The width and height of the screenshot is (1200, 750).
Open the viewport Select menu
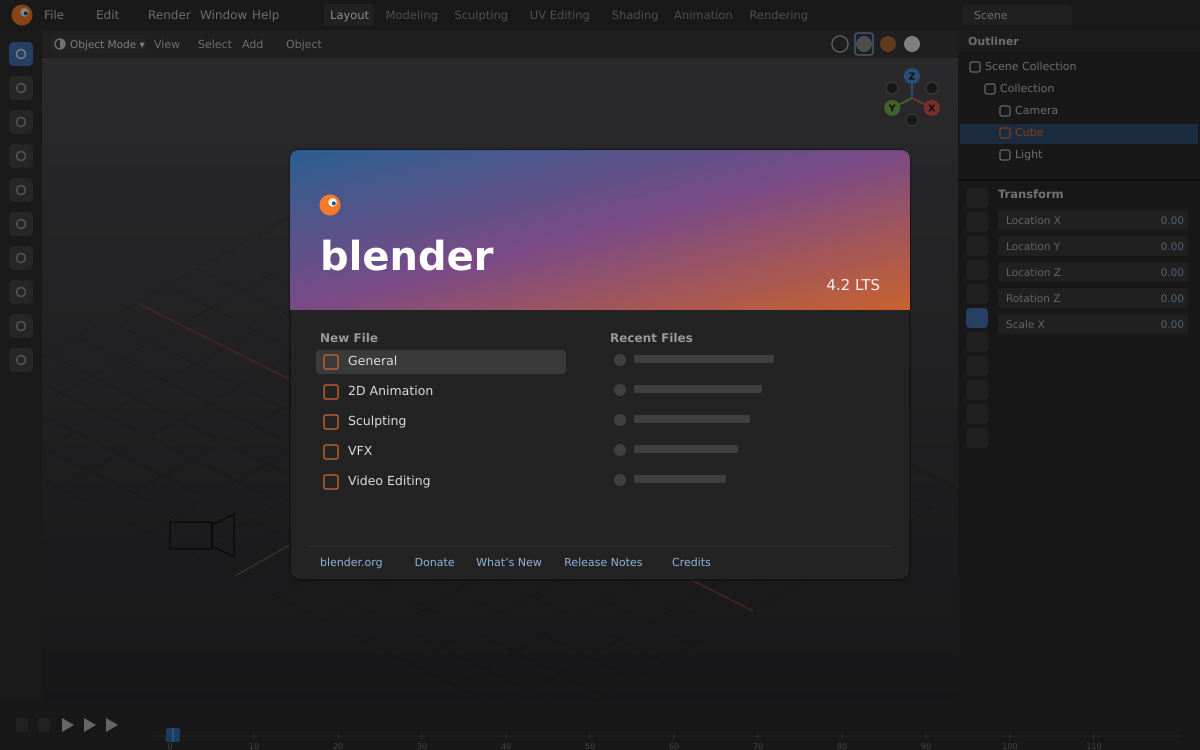coord(215,44)
